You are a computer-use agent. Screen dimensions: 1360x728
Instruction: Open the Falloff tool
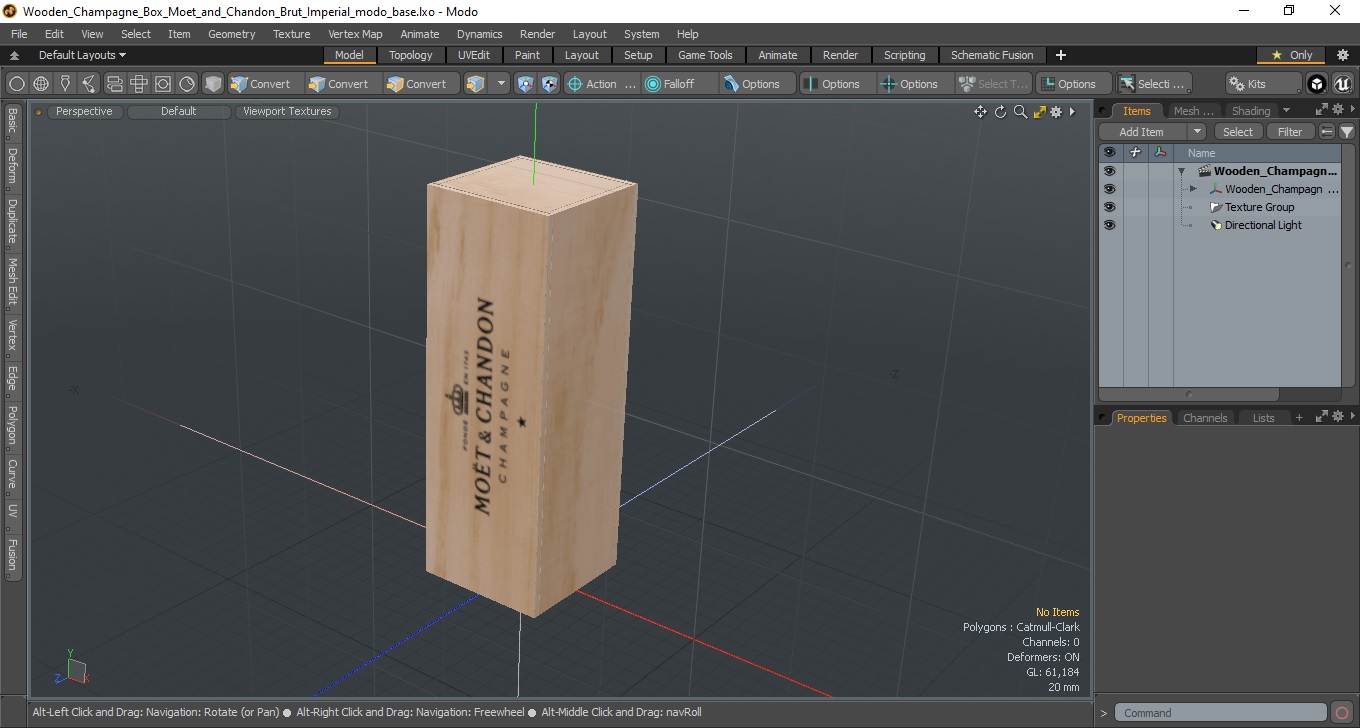point(680,84)
